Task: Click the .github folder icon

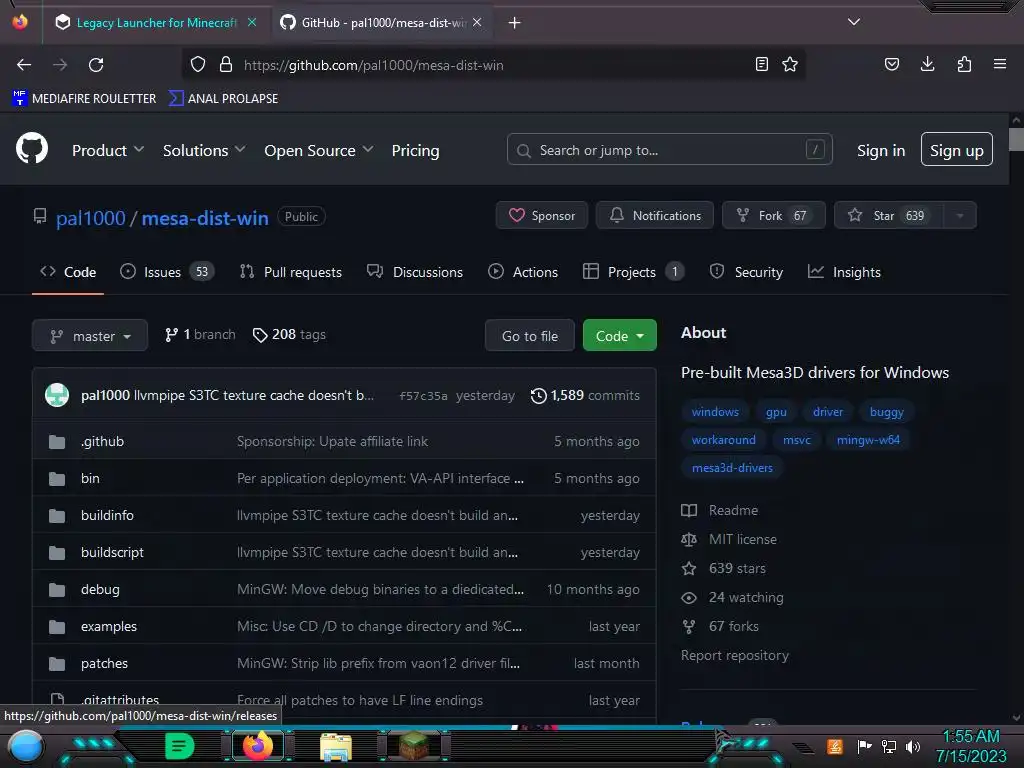Action: (x=57, y=442)
